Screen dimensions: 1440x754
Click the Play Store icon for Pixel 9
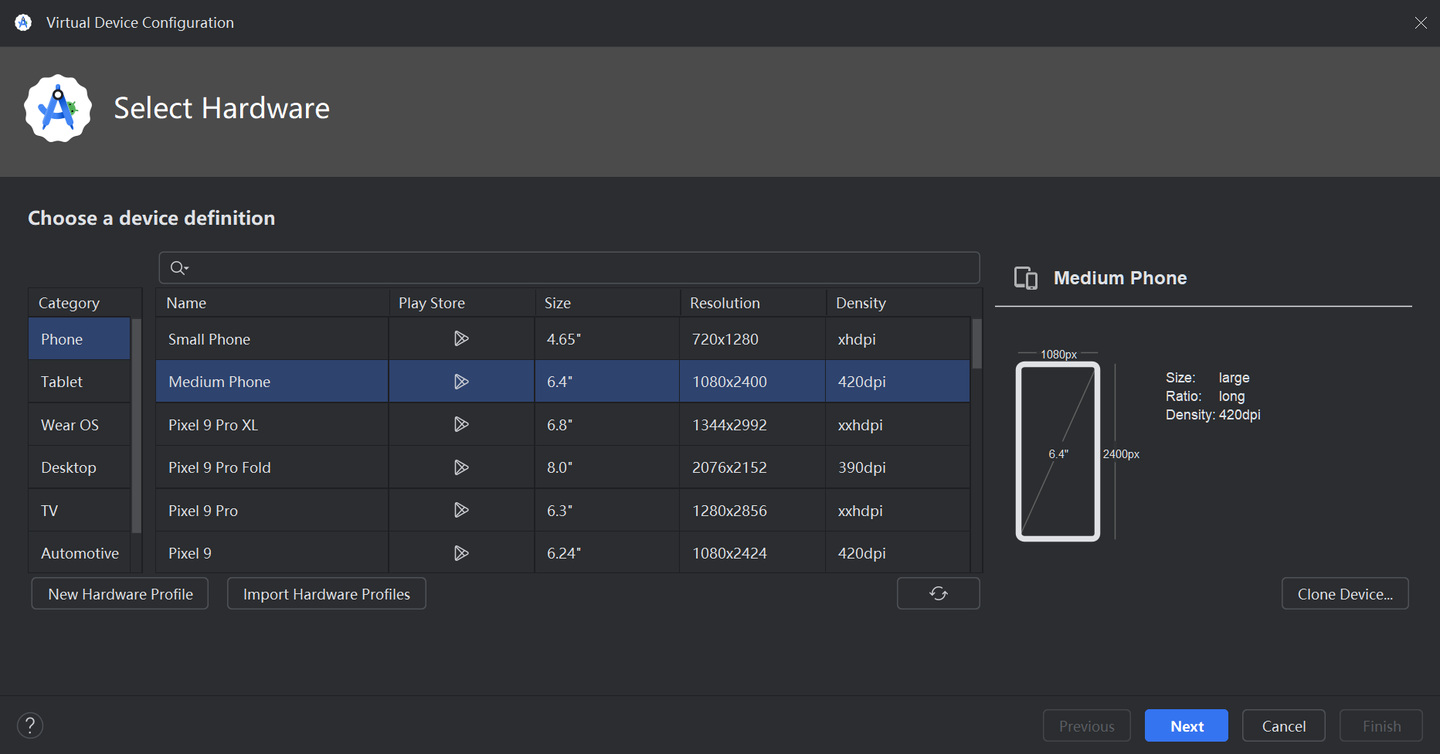tap(461, 553)
